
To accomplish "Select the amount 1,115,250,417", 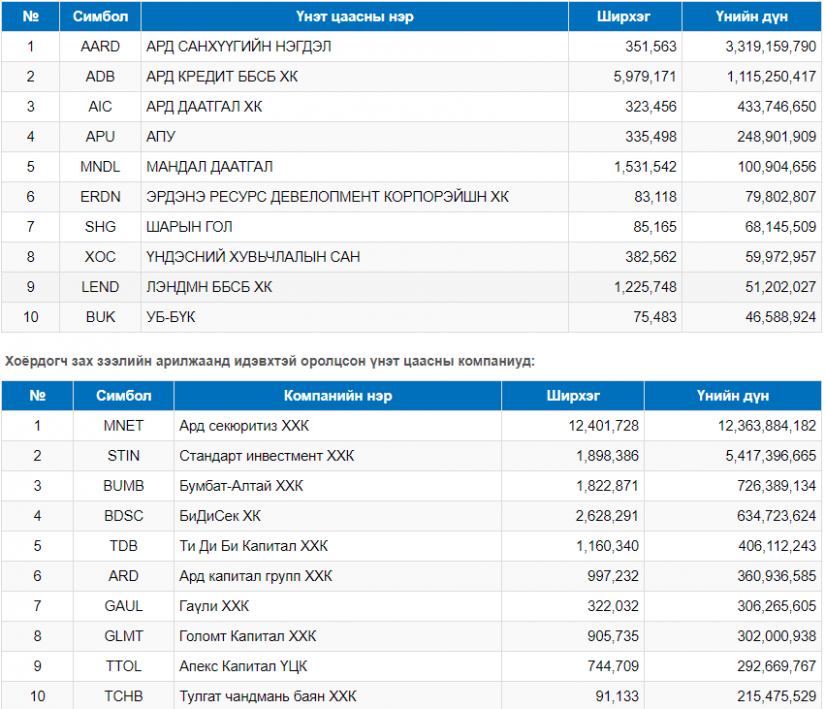I will click(771, 76).
